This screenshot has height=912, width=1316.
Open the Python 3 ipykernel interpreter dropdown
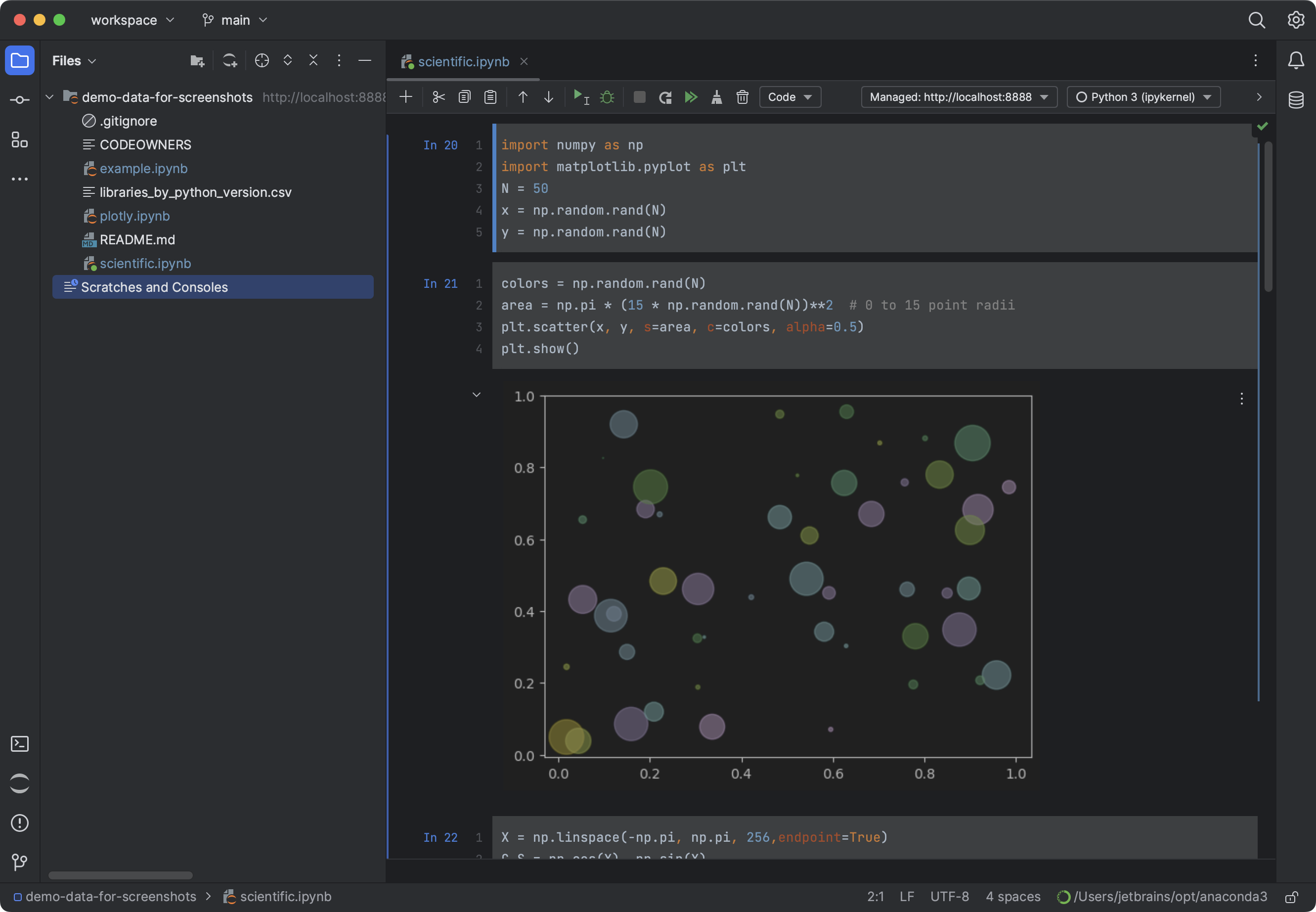[1142, 96]
